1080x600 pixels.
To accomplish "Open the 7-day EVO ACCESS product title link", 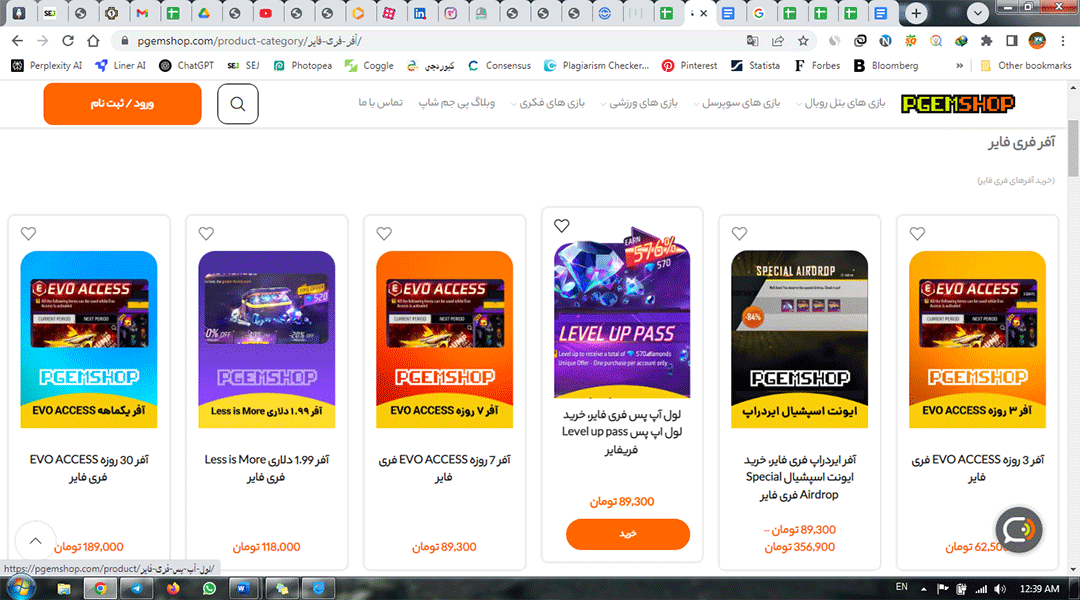I will 444,468.
